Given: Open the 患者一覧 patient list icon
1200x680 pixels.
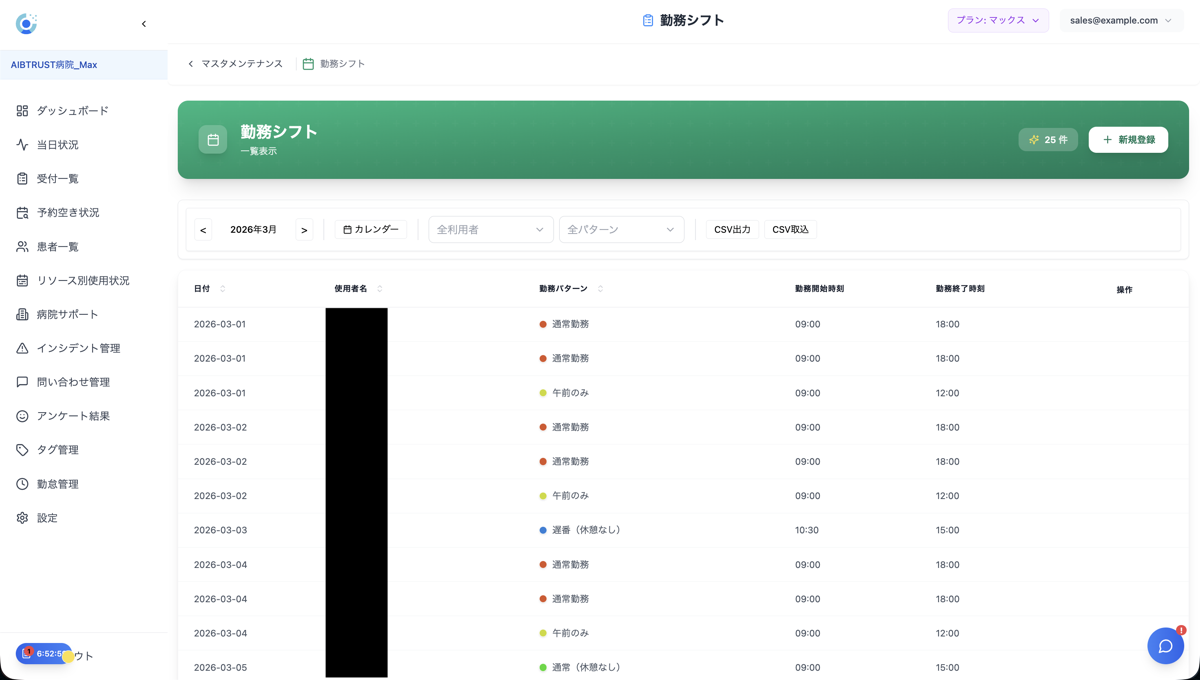Looking at the screenshot, I should 20,246.
